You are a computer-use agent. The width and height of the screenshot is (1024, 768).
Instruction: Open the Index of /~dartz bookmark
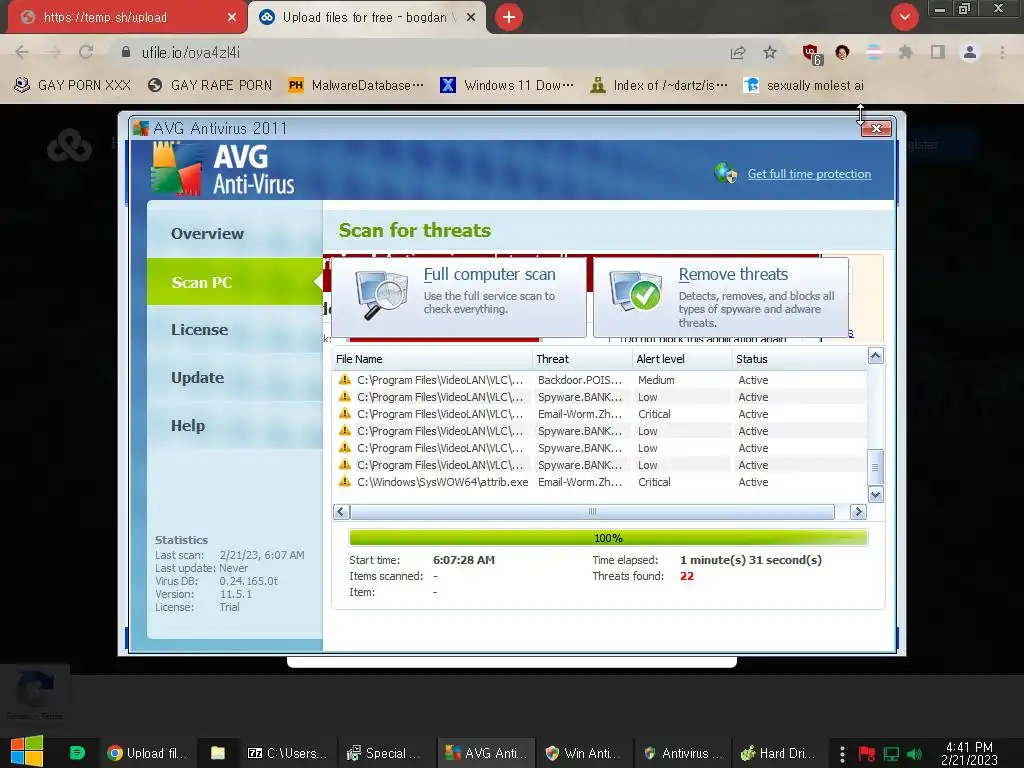(658, 85)
